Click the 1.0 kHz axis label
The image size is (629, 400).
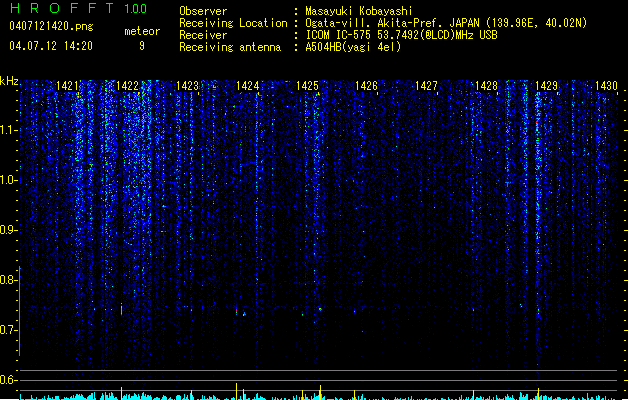(x=8, y=180)
